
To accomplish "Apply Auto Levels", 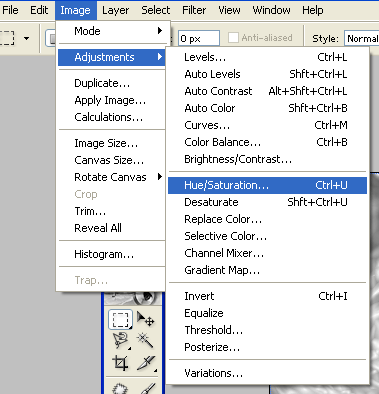I will pyautogui.click(x=267, y=74).
